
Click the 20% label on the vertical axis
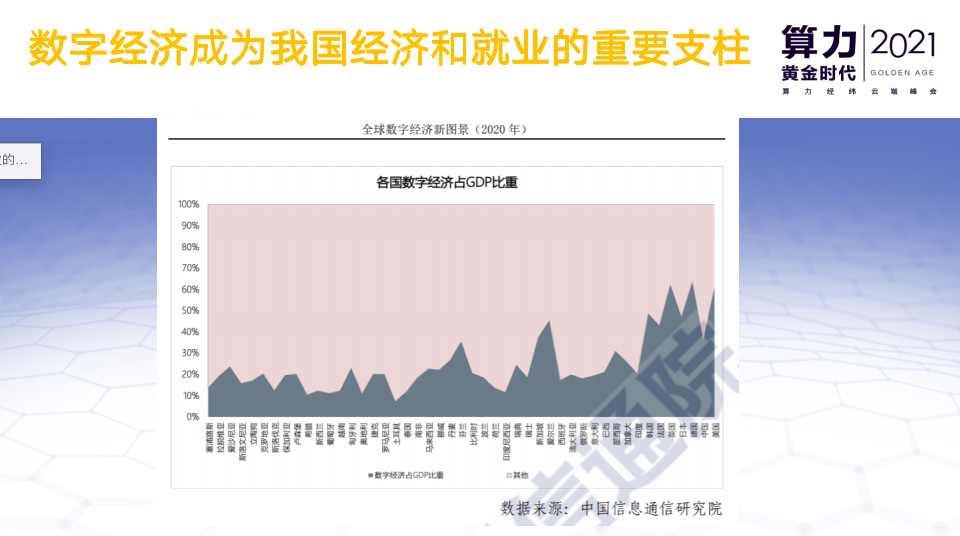pyautogui.click(x=191, y=374)
